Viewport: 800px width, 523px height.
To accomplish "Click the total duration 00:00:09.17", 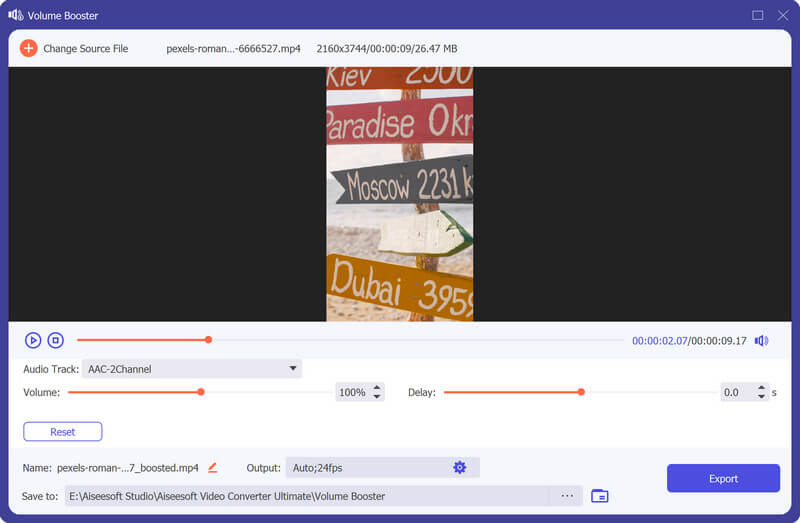I will (719, 341).
